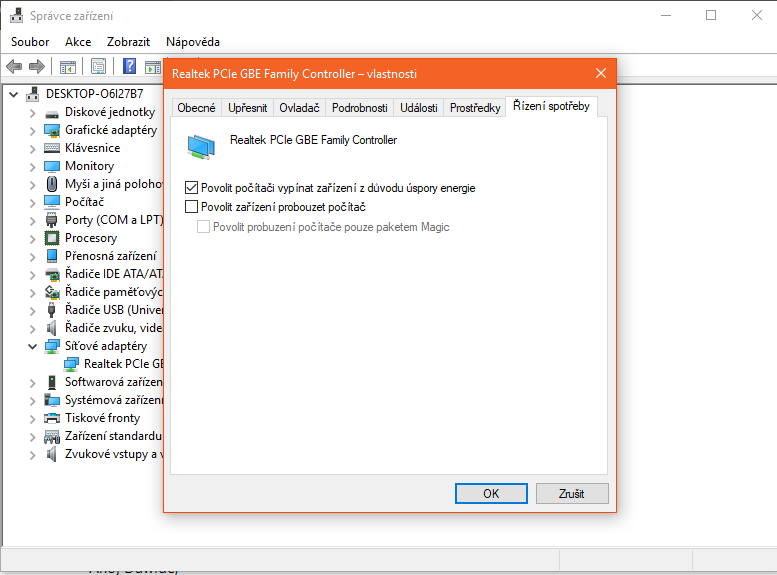This screenshot has height=575, width=777.
Task: Click the Řadiče IDE ATA icon
Action: pyautogui.click(x=52, y=274)
